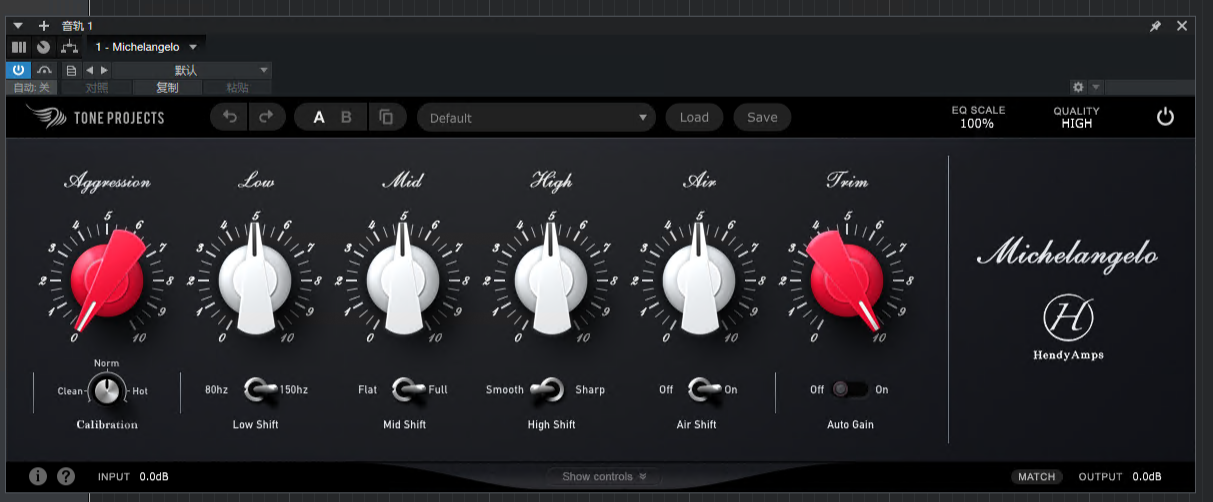Toggle the MATCH button

(1036, 477)
